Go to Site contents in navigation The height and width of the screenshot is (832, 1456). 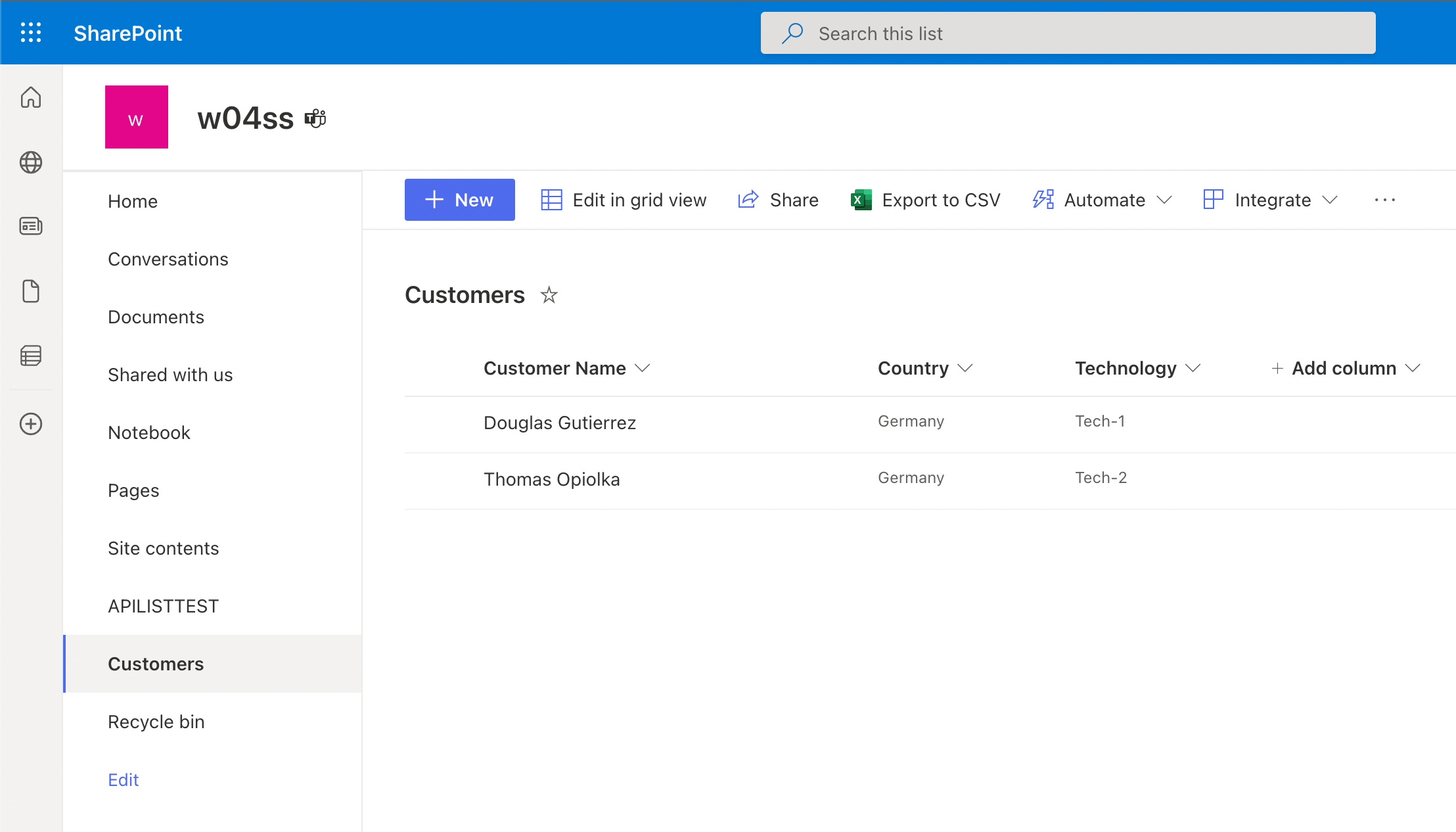(163, 548)
